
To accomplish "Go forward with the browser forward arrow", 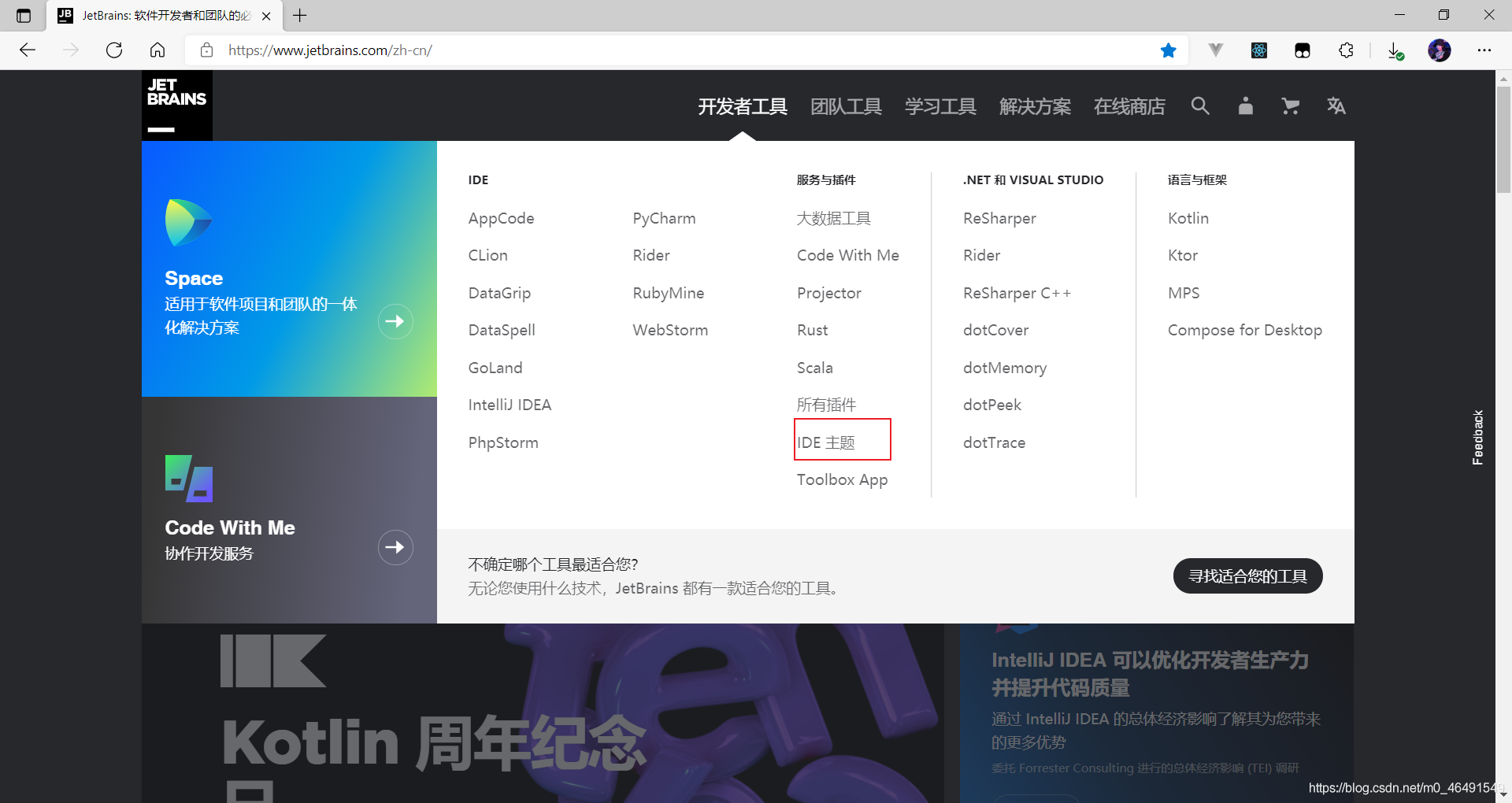I will click(x=71, y=50).
